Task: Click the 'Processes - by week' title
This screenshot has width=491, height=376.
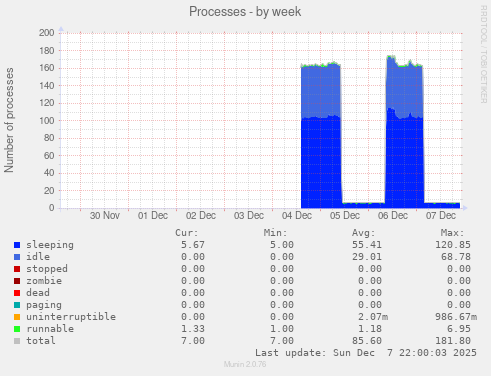Action: pyautogui.click(x=245, y=12)
